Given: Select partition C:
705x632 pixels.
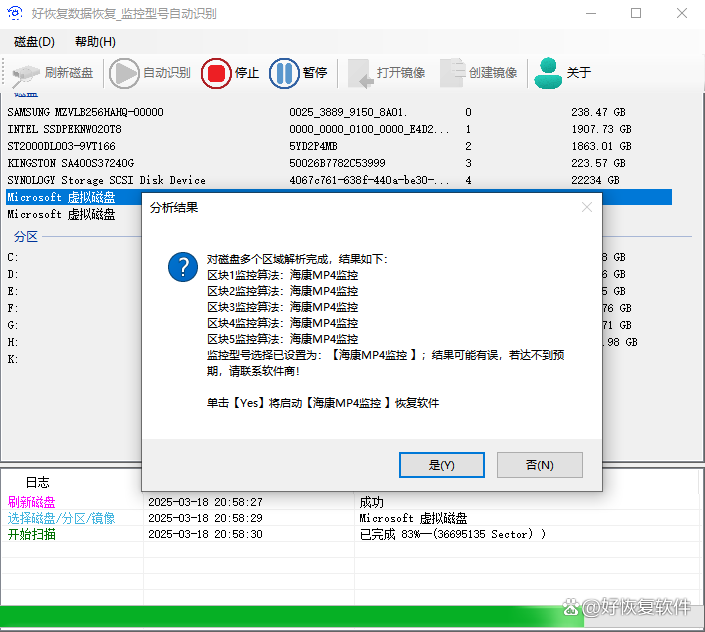Looking at the screenshot, I should click(13, 257).
